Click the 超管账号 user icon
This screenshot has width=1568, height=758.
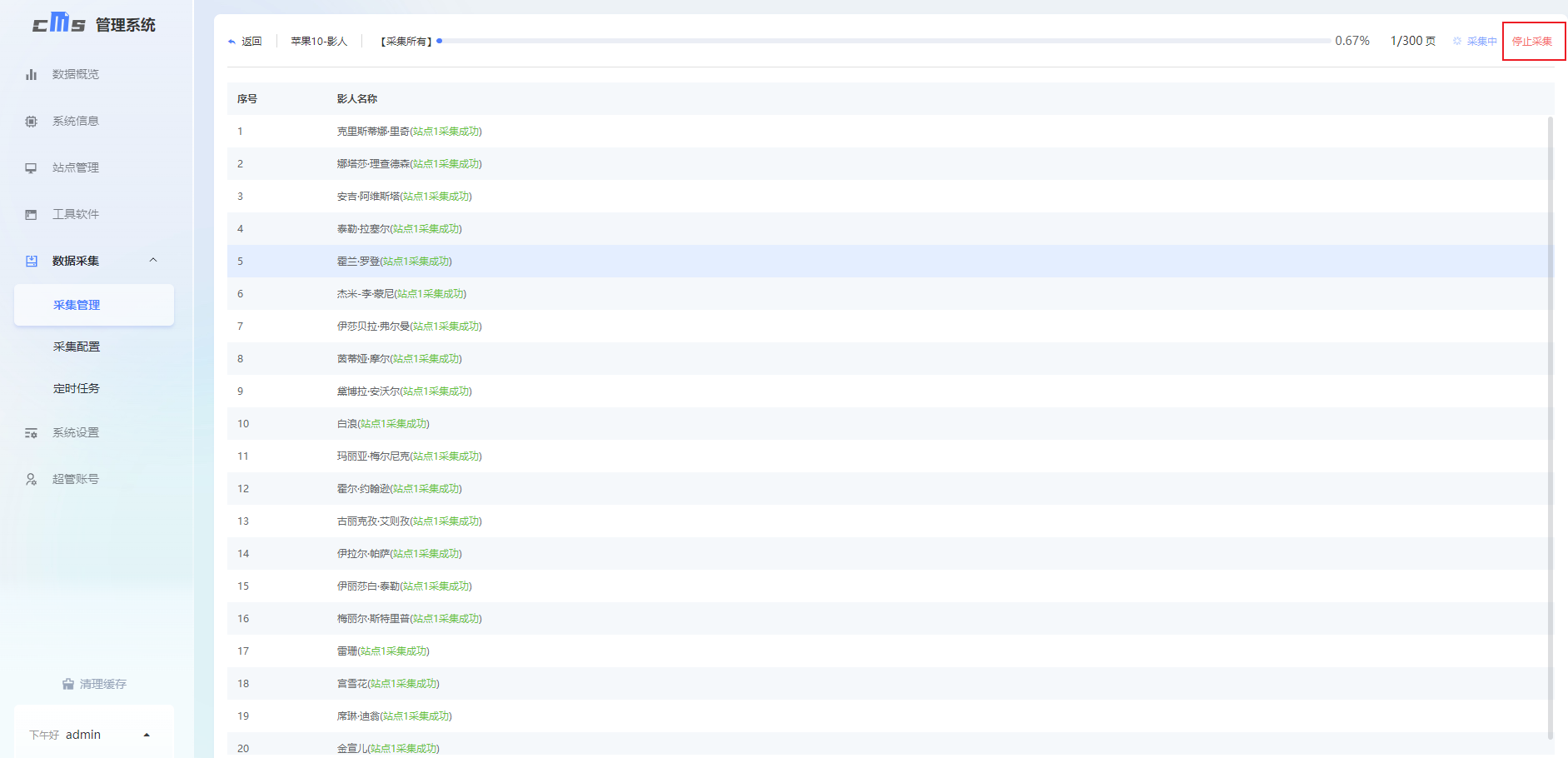pyautogui.click(x=31, y=479)
